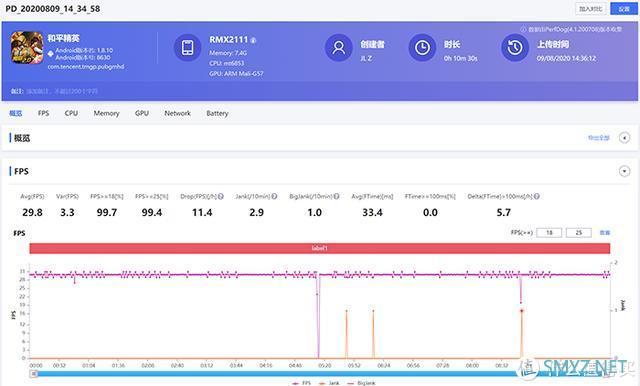The height and width of the screenshot is (386, 640).
Task: Click the add-to-compare button at top right
Action: pyautogui.click(x=591, y=9)
